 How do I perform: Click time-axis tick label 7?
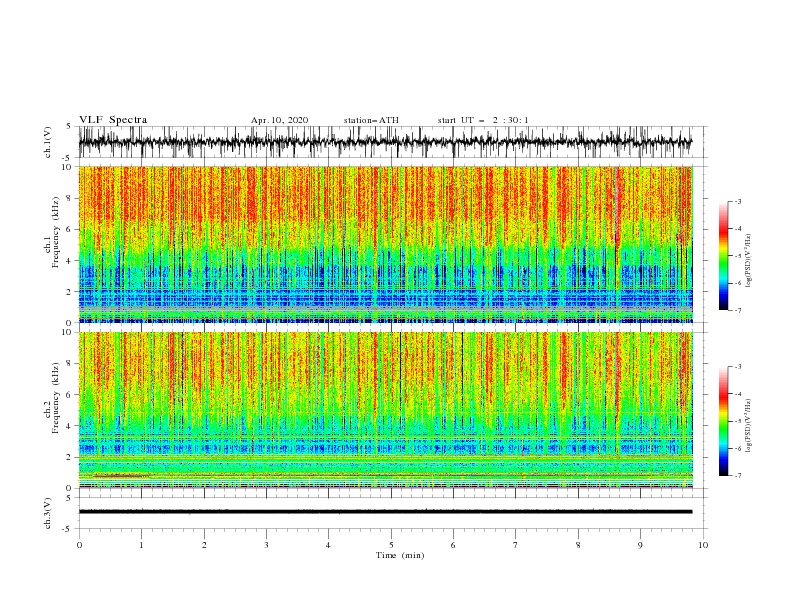516,545
